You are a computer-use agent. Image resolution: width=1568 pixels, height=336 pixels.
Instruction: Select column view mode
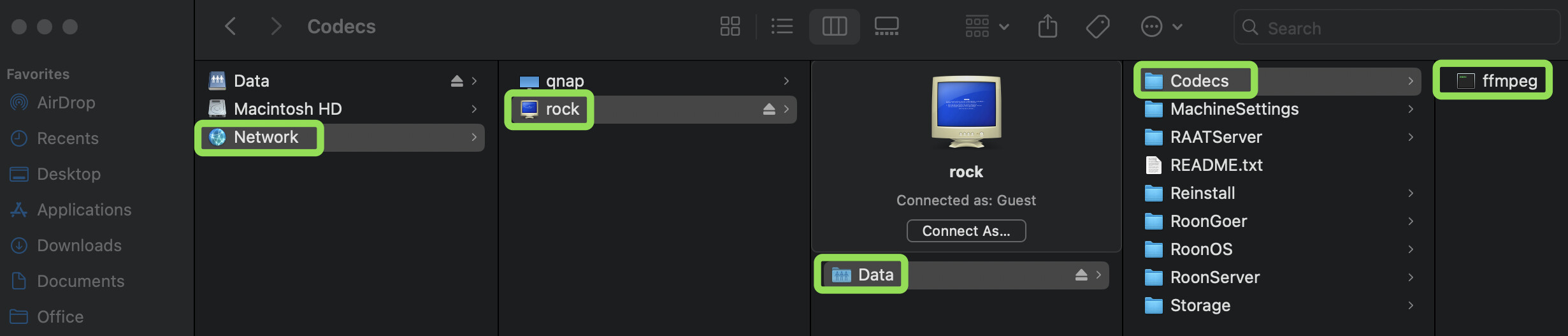coord(834,26)
